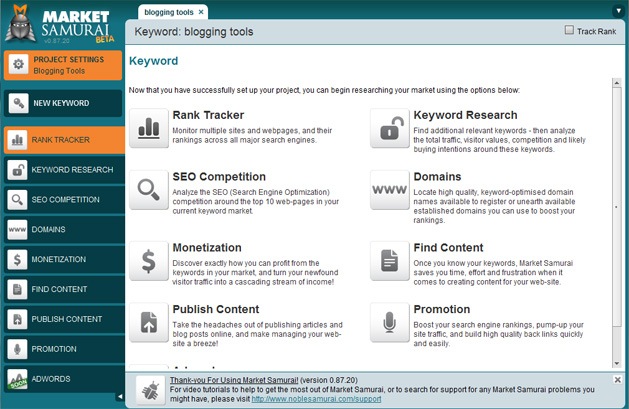Open Find Content heading in main panel
The height and width of the screenshot is (409, 629).
[x=448, y=248]
